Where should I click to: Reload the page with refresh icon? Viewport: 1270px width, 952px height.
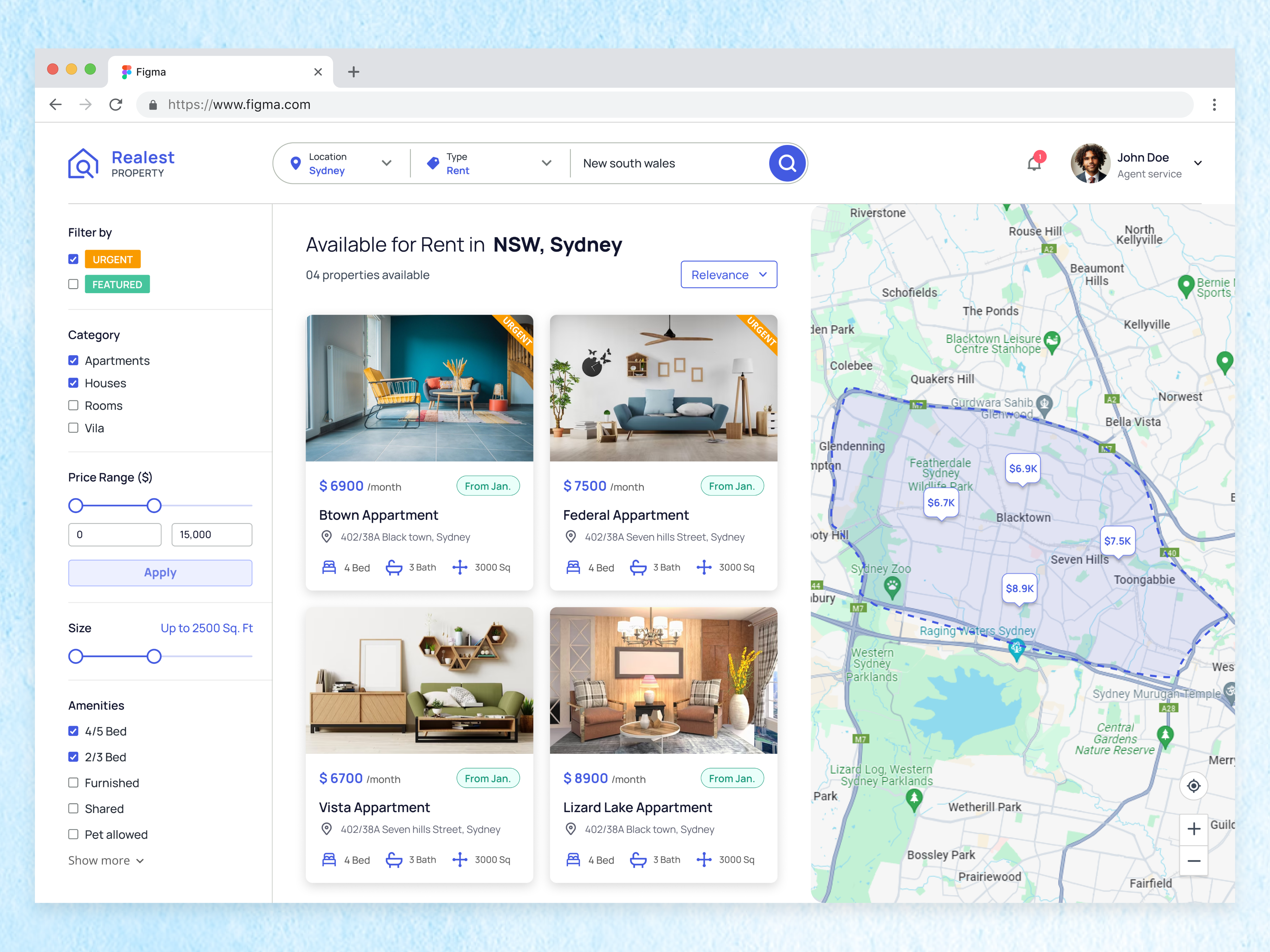[116, 105]
